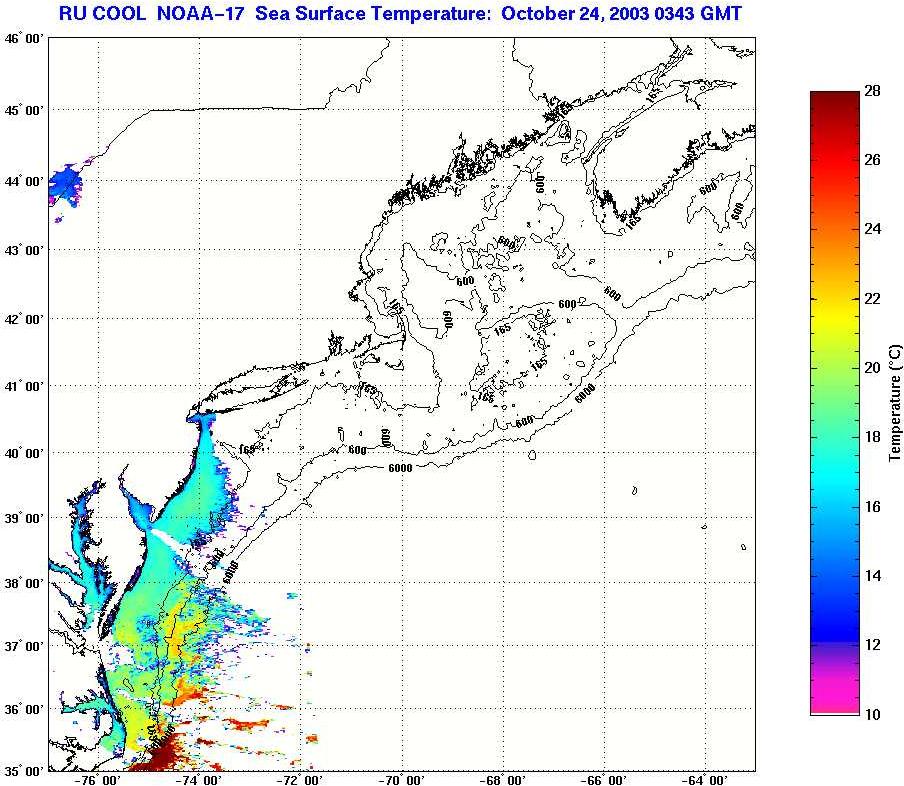
Task: Click the -68° 00' longitude label
Action: (x=503, y=780)
